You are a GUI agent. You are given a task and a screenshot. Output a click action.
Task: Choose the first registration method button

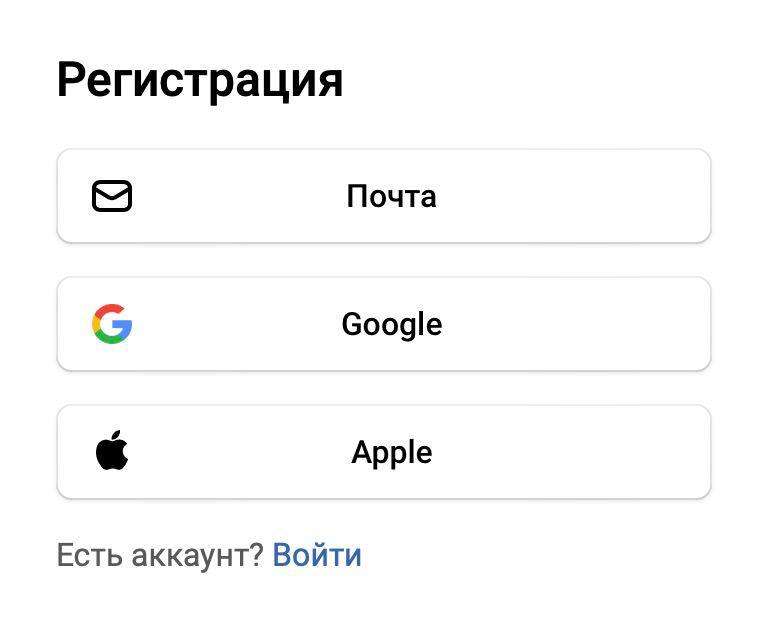point(383,196)
